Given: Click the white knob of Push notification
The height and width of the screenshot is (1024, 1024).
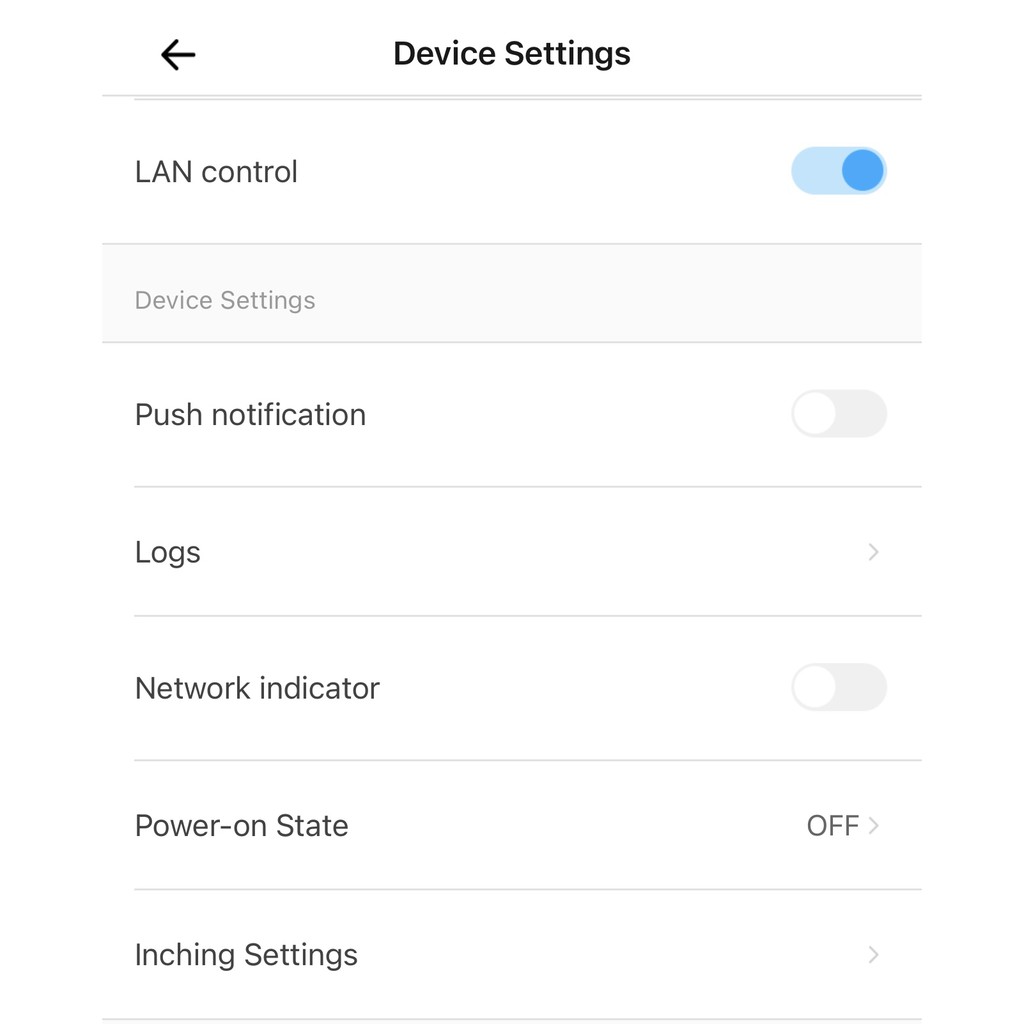Looking at the screenshot, I should coord(815,414).
